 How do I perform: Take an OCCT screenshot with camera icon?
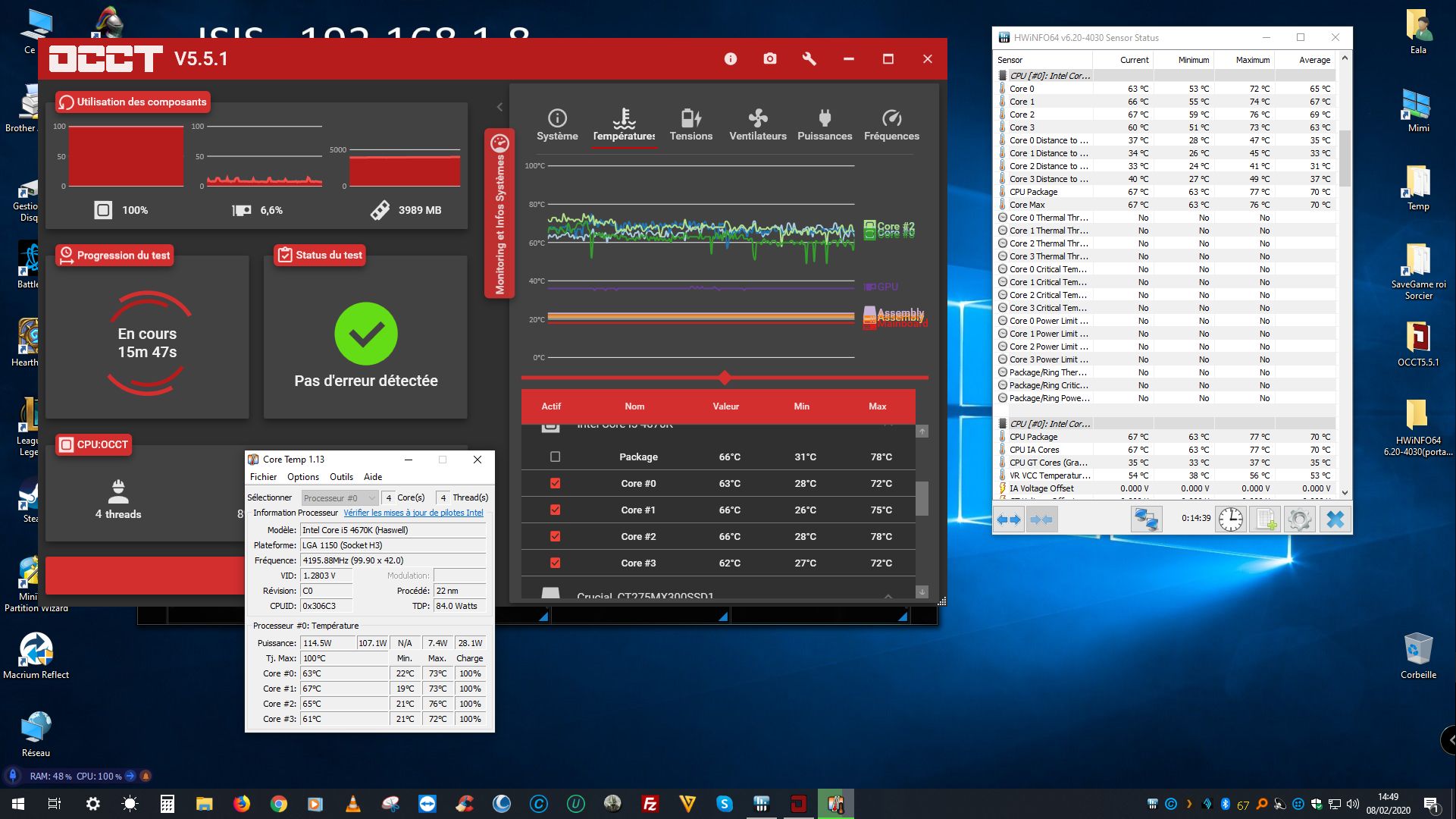pyautogui.click(x=770, y=59)
